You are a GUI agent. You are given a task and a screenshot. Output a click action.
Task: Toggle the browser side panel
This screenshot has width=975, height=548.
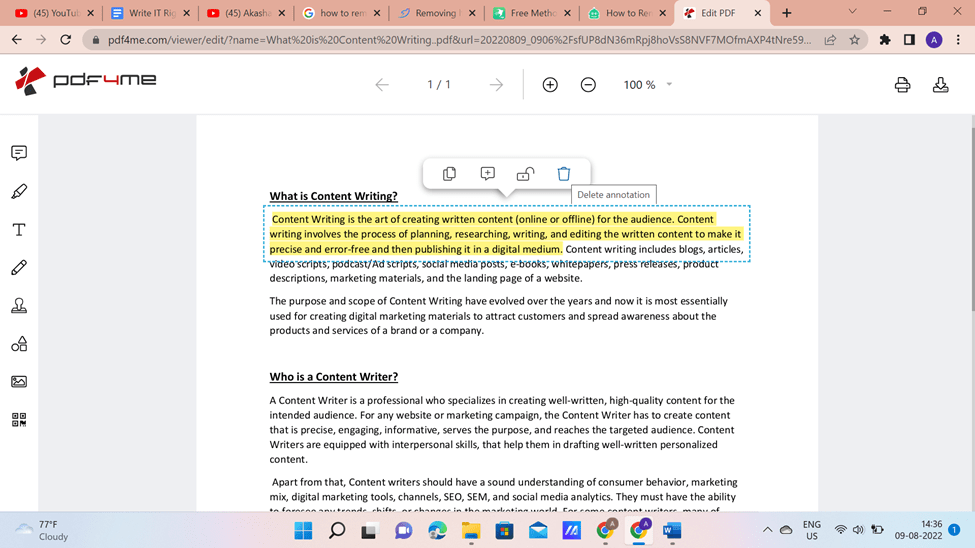(909, 40)
